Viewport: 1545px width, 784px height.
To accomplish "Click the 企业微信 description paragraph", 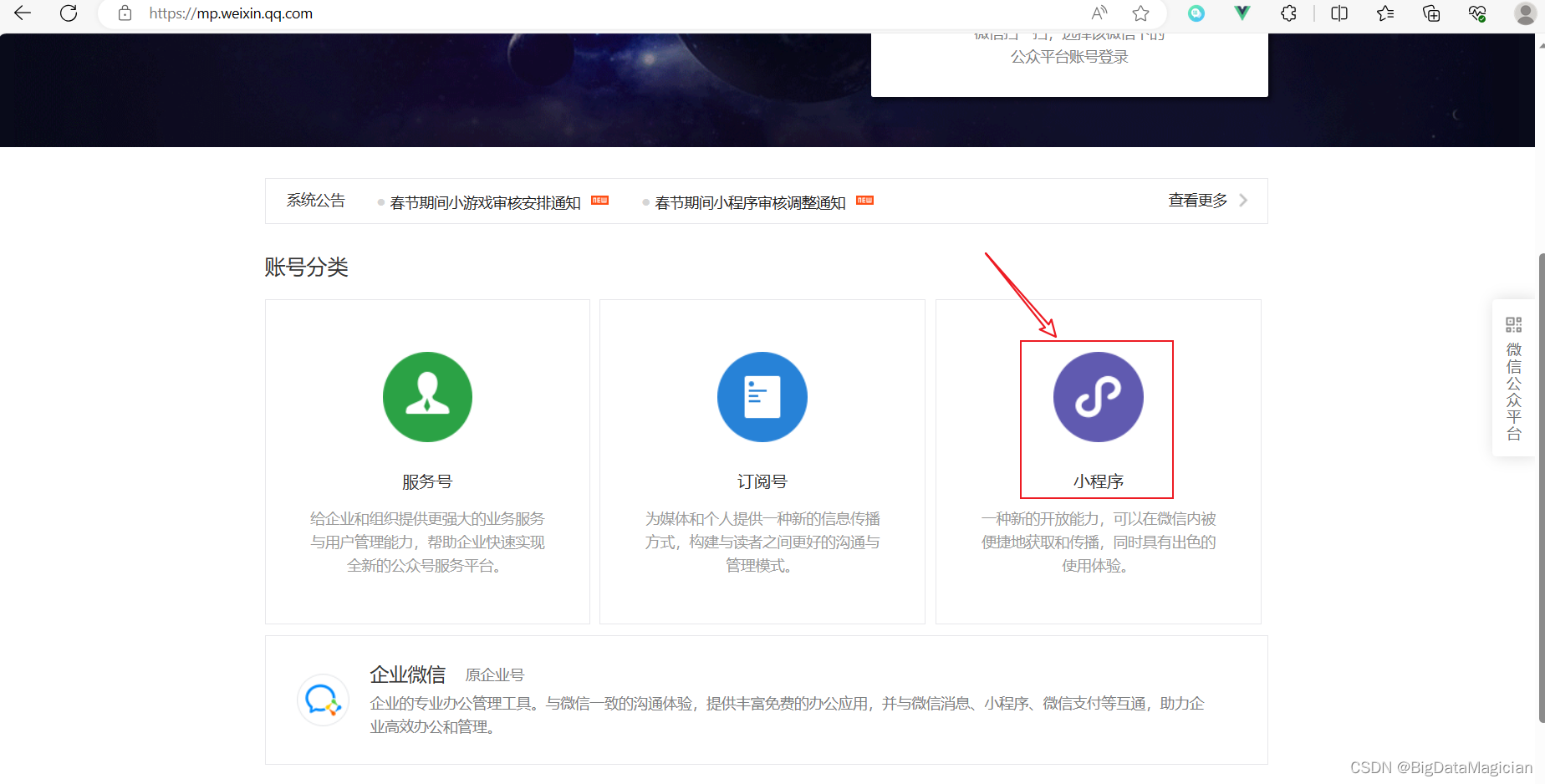I will tap(788, 715).
